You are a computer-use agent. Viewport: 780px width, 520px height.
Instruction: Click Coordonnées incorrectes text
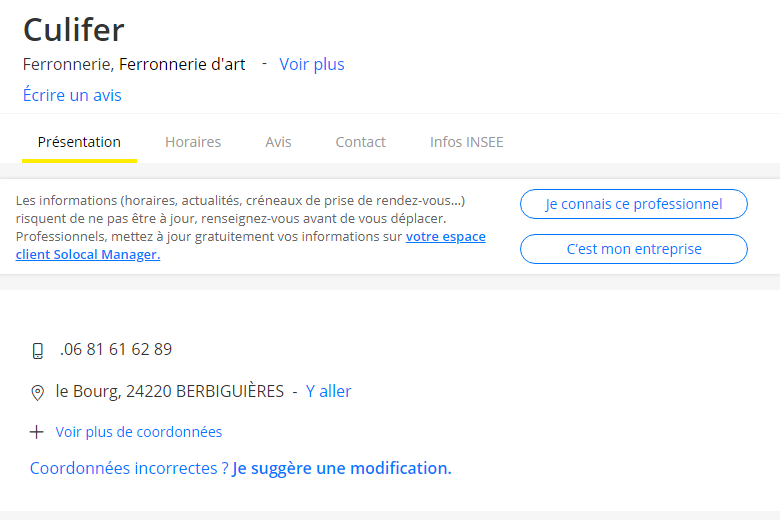(129, 468)
